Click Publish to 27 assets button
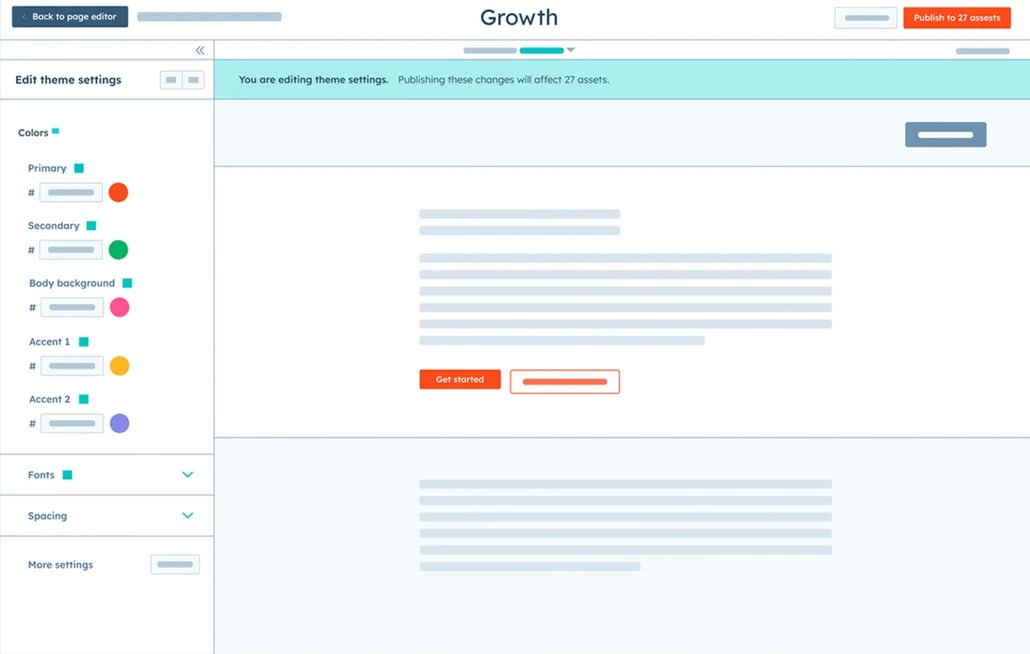 click(x=956, y=18)
